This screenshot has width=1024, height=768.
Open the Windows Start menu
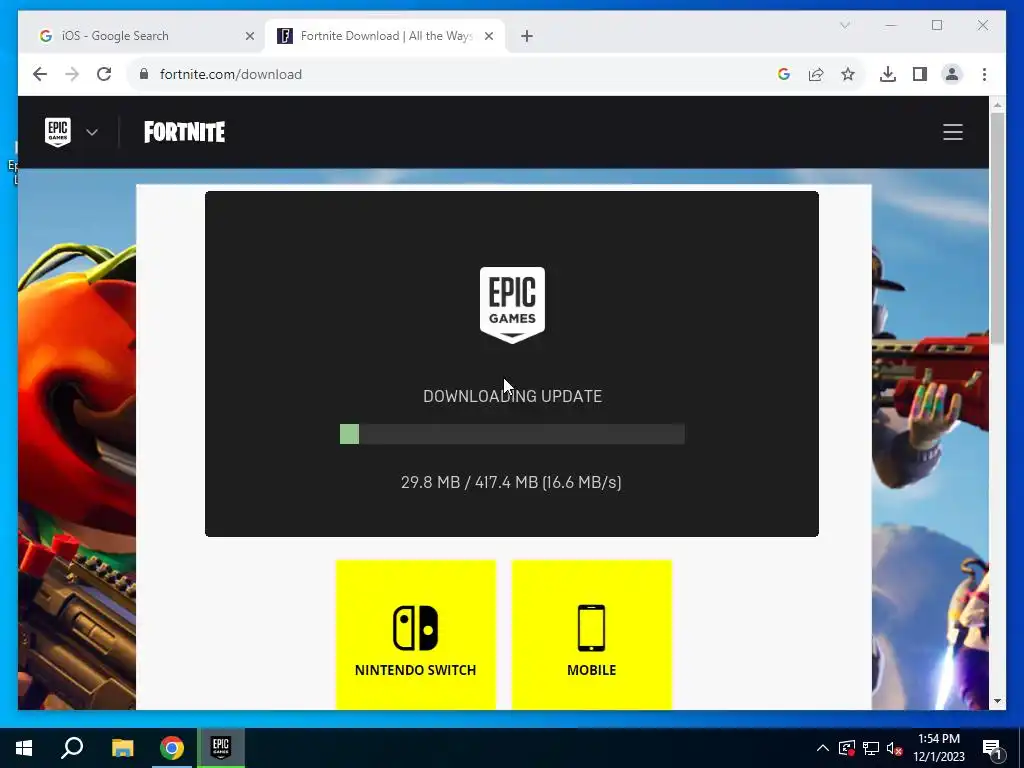pyautogui.click(x=24, y=748)
